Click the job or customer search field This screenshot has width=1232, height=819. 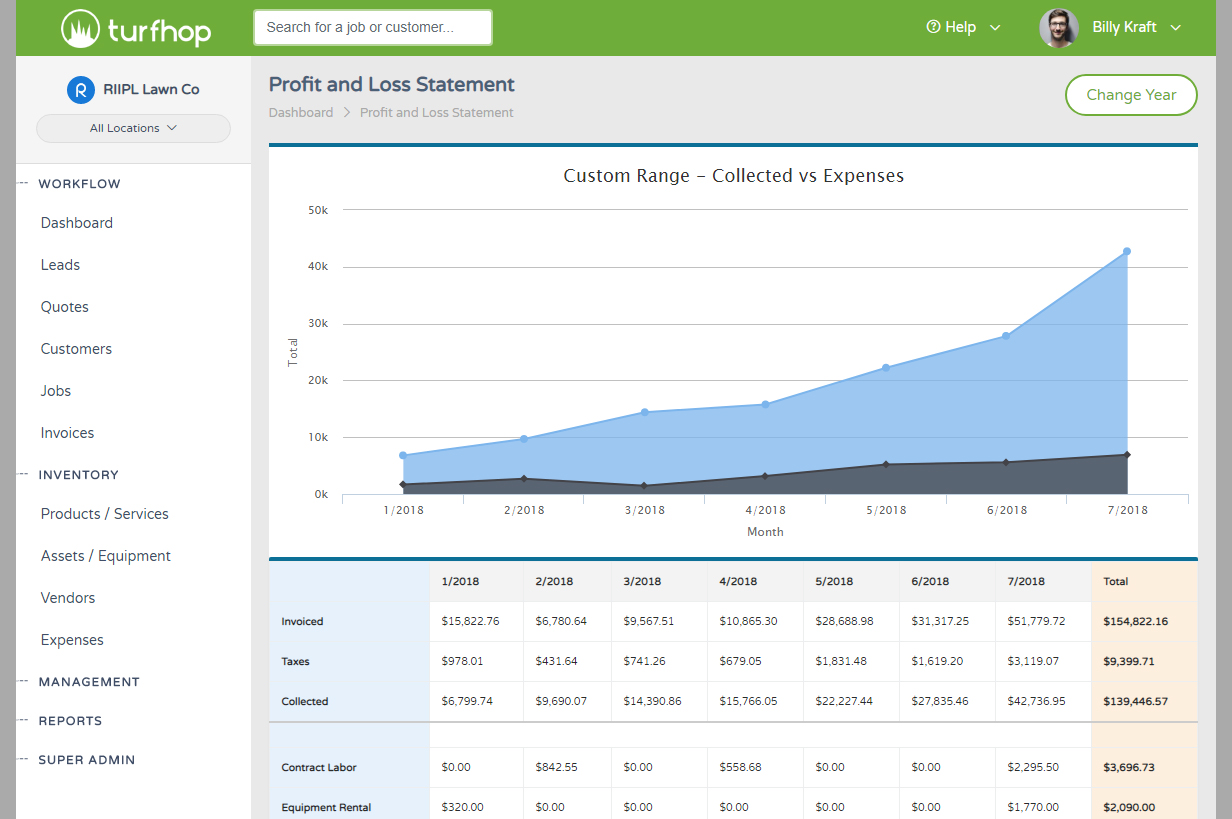tap(372, 27)
